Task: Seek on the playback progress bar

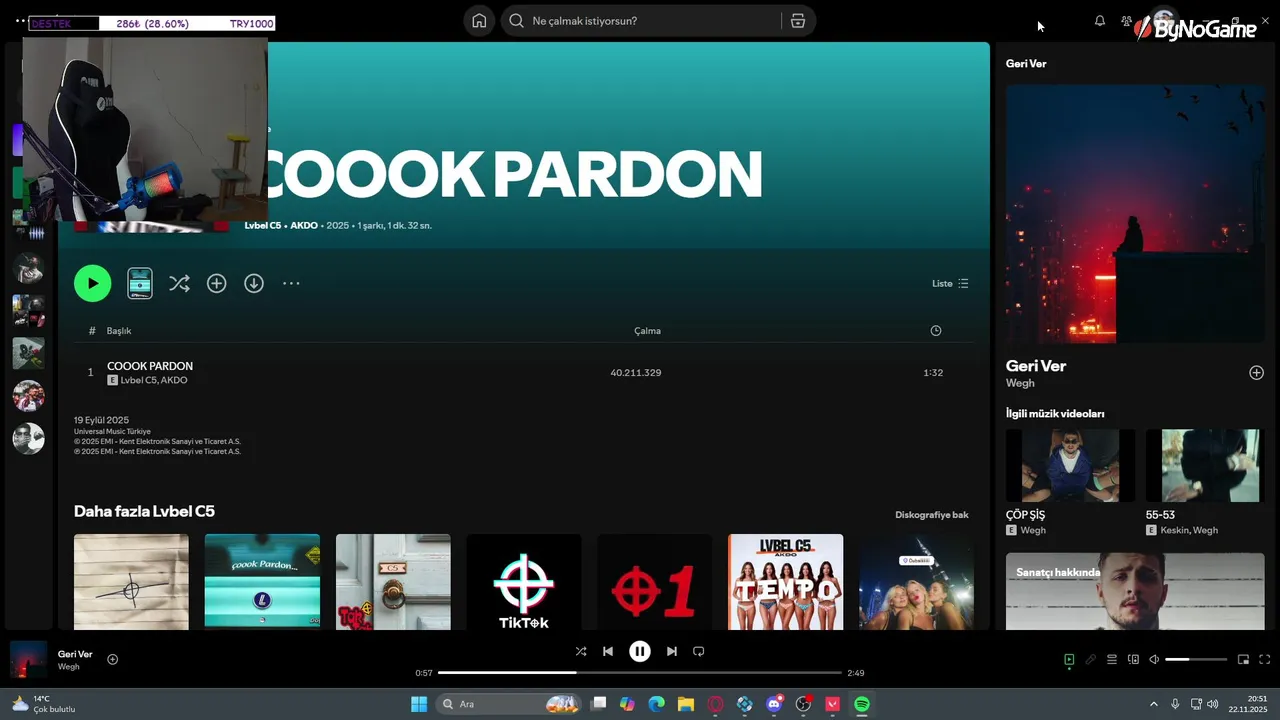Action: tap(640, 673)
